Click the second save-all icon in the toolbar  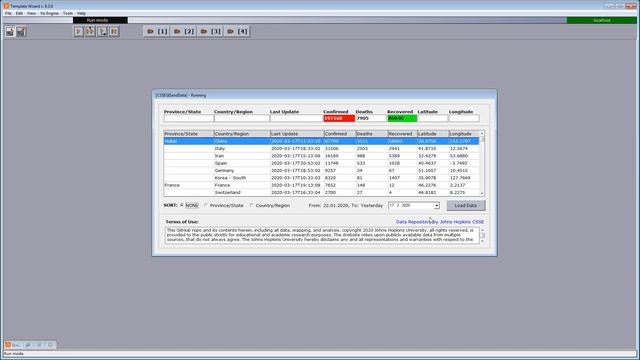click(x=21, y=31)
